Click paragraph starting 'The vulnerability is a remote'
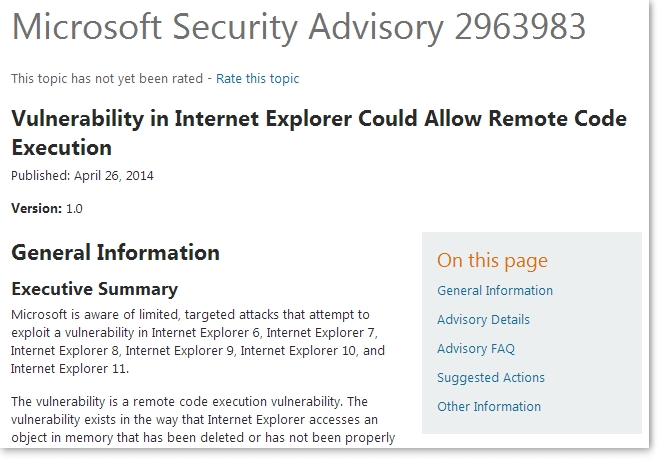 click(x=203, y=420)
